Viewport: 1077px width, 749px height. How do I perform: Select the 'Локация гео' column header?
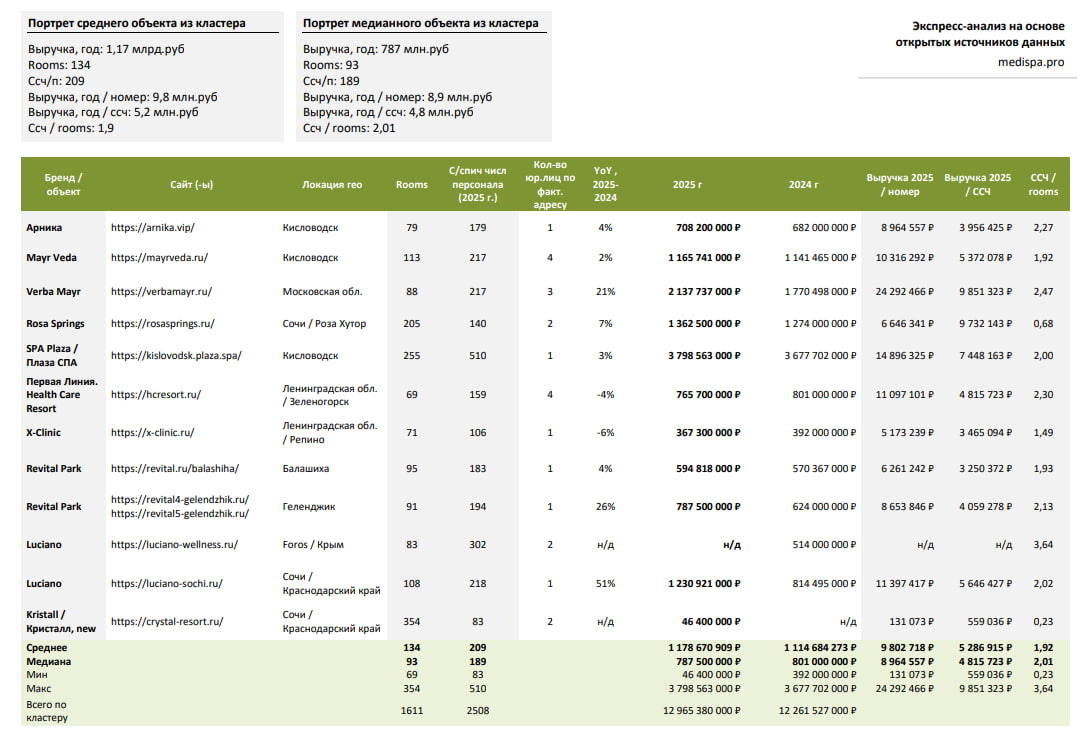coord(332,184)
